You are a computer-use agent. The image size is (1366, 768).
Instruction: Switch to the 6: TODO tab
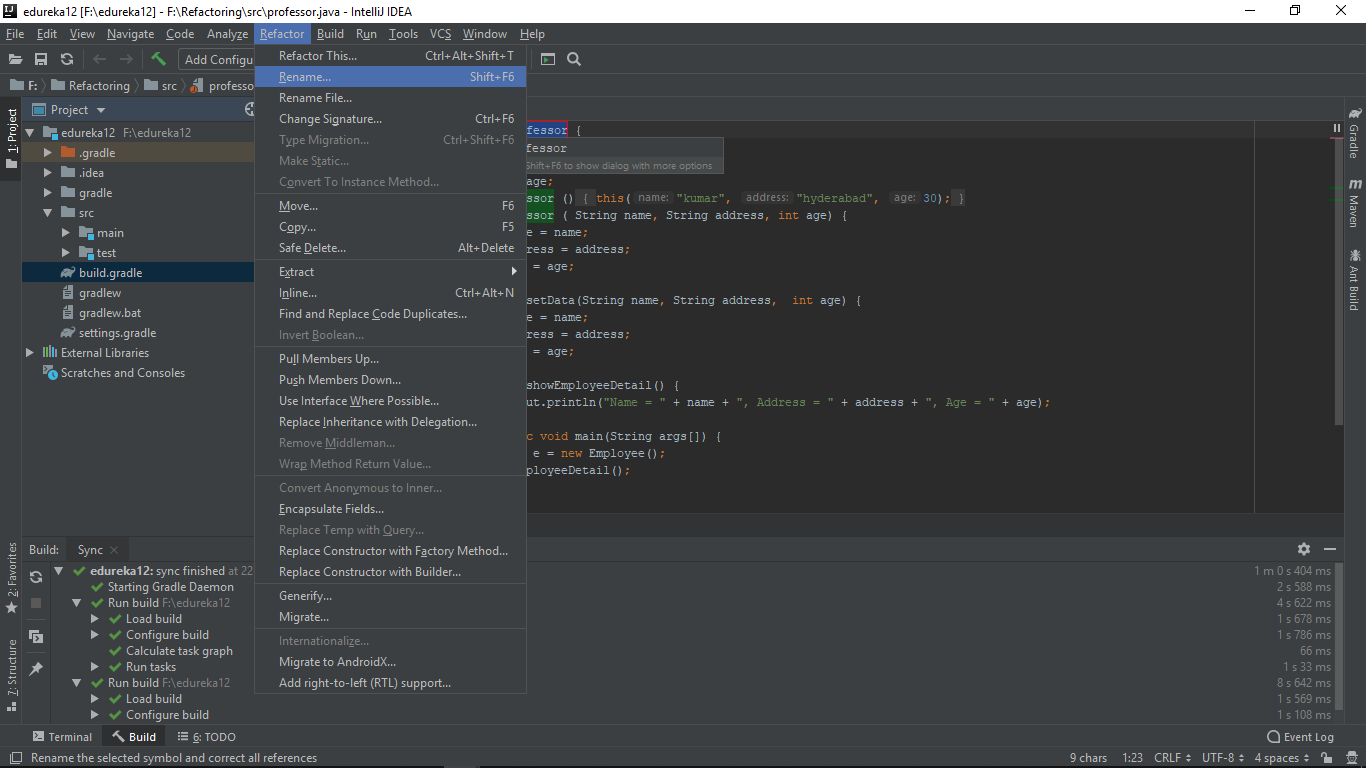[206, 737]
